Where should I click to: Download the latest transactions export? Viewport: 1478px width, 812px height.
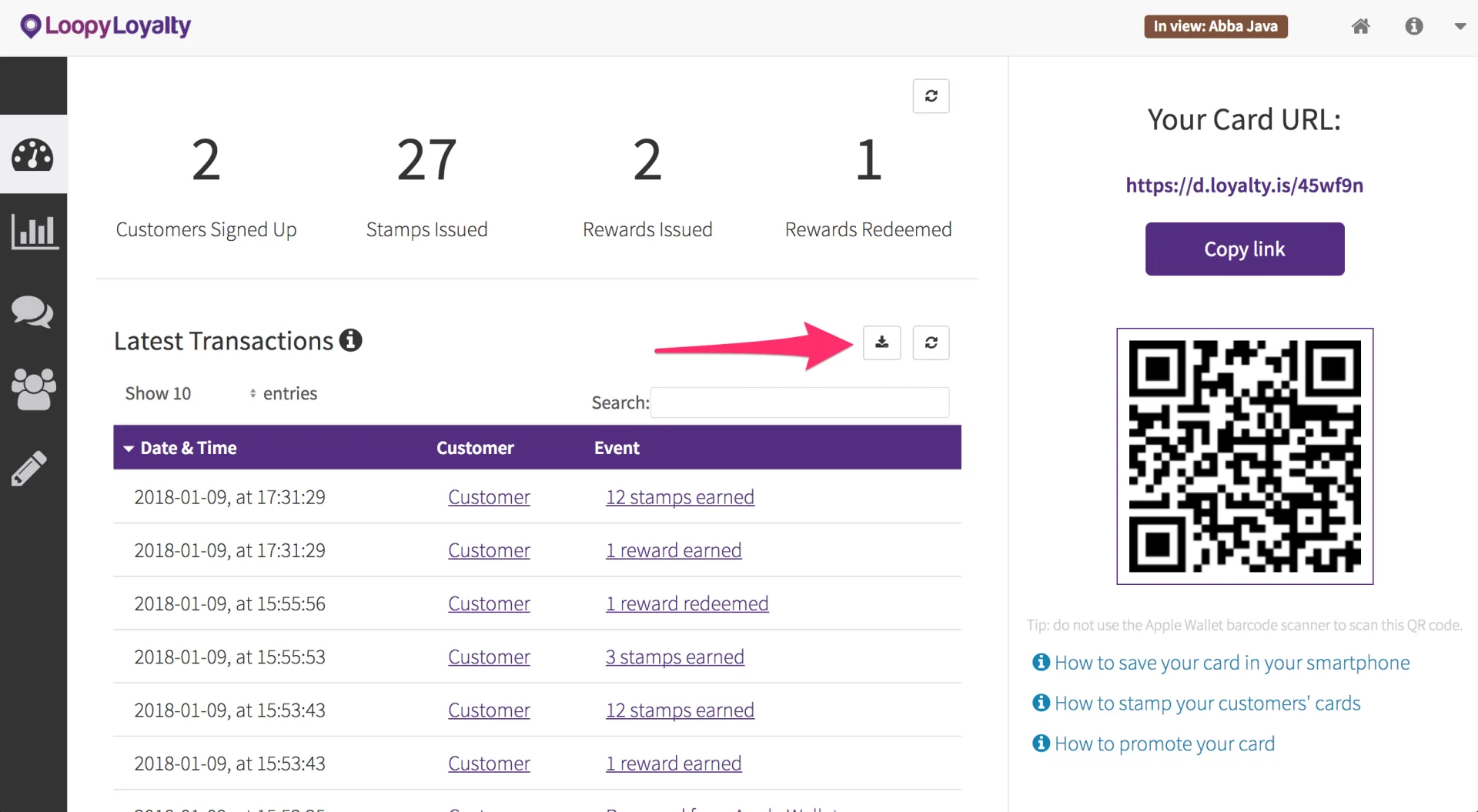(x=881, y=343)
